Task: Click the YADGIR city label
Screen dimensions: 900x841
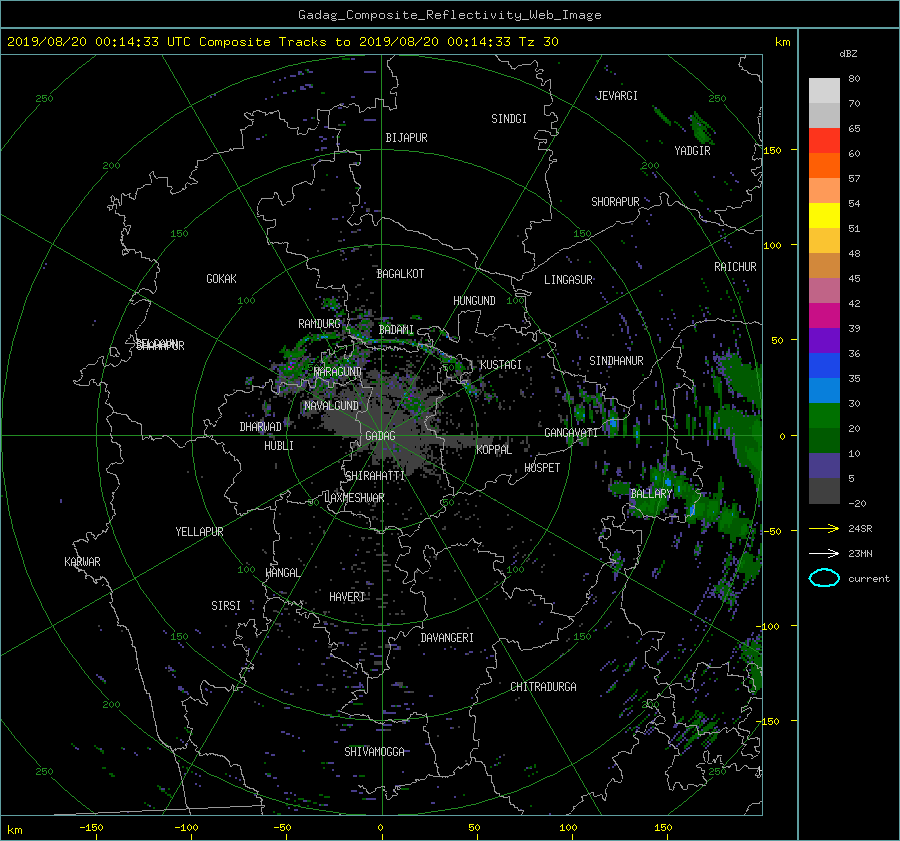Action: (x=692, y=151)
